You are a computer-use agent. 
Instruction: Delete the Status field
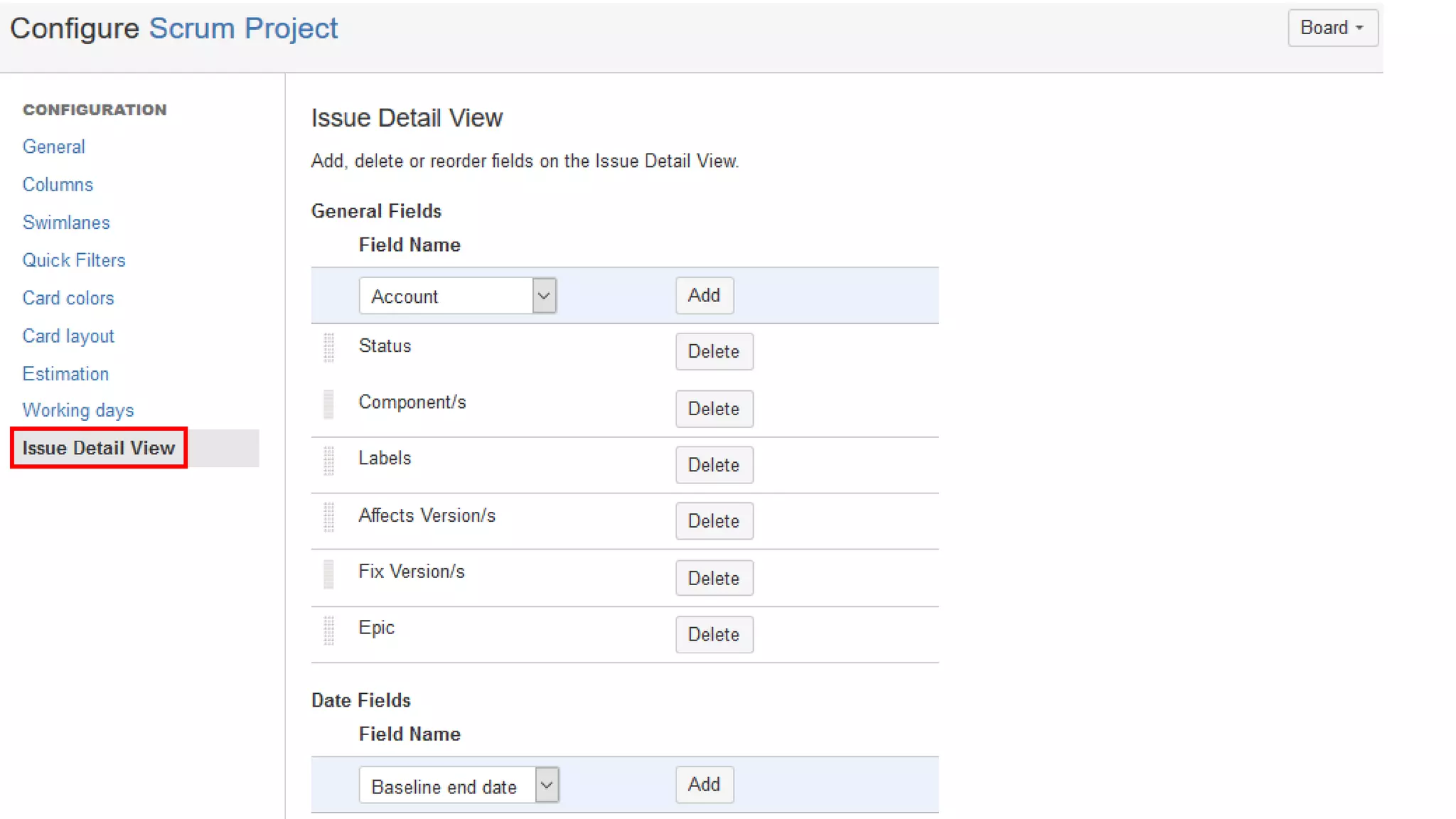714,351
